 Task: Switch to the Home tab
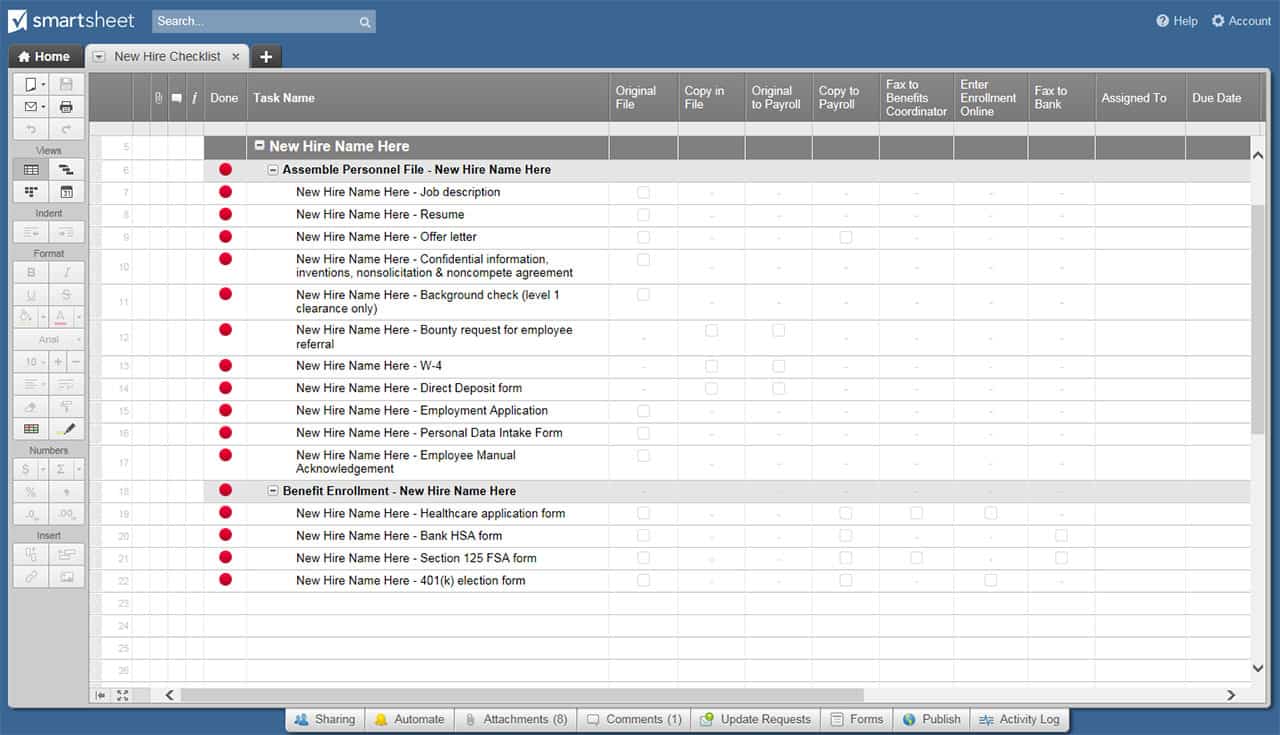click(x=44, y=57)
